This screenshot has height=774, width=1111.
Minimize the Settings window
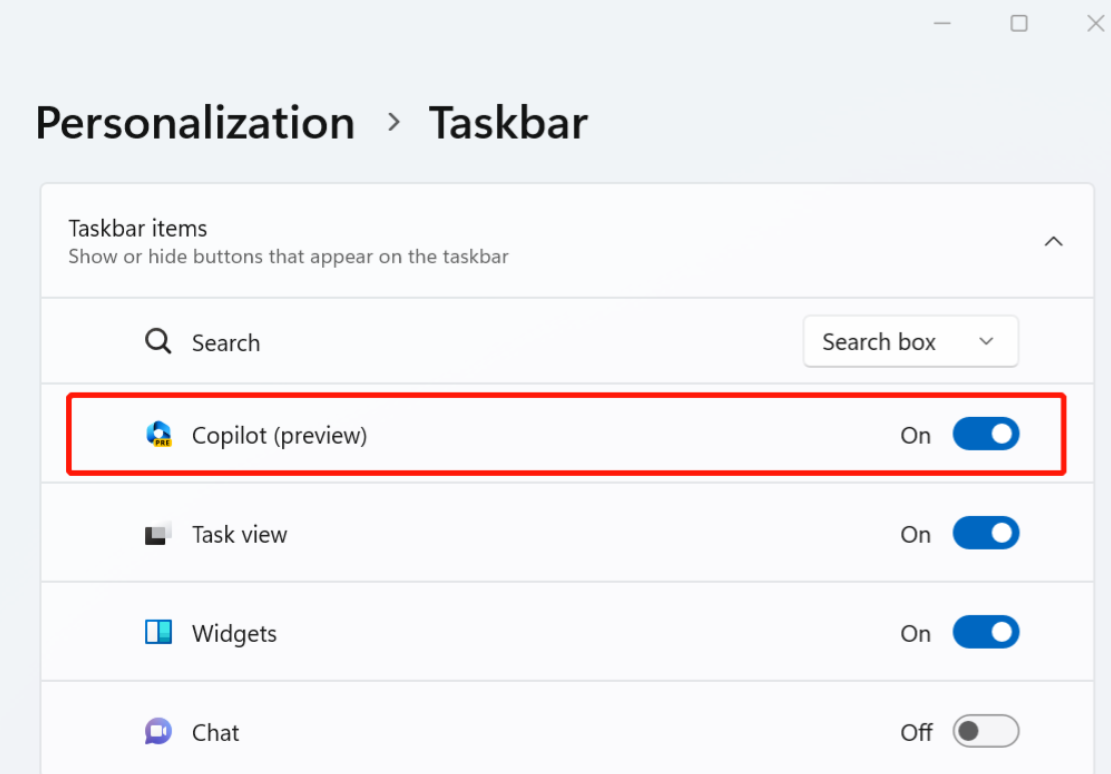pos(942,23)
